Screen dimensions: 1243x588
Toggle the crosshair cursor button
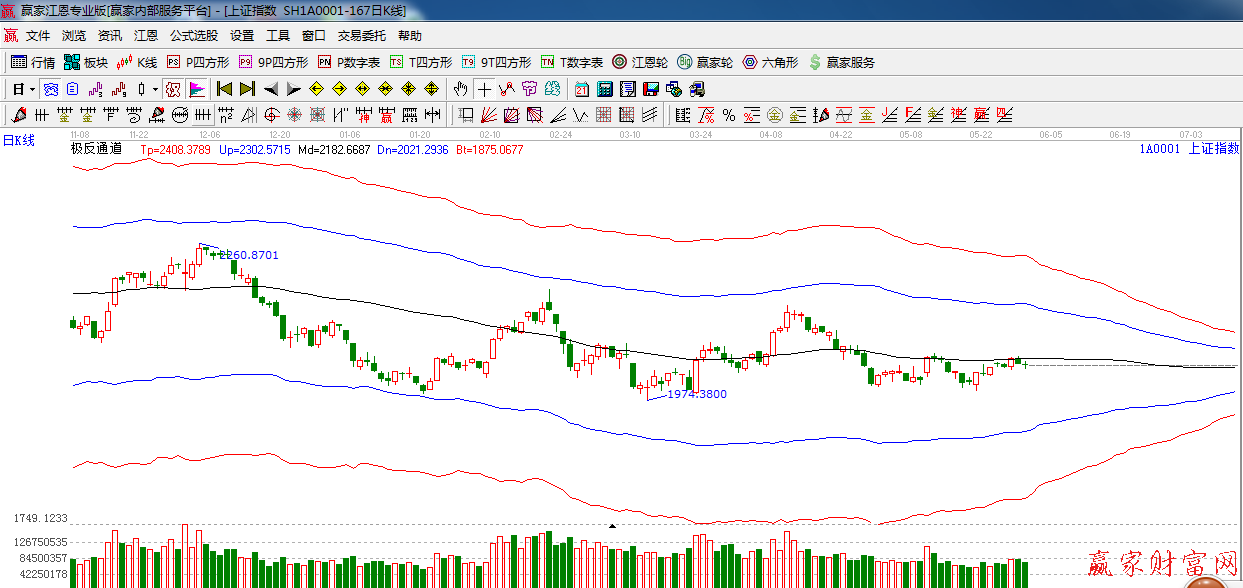tap(484, 89)
